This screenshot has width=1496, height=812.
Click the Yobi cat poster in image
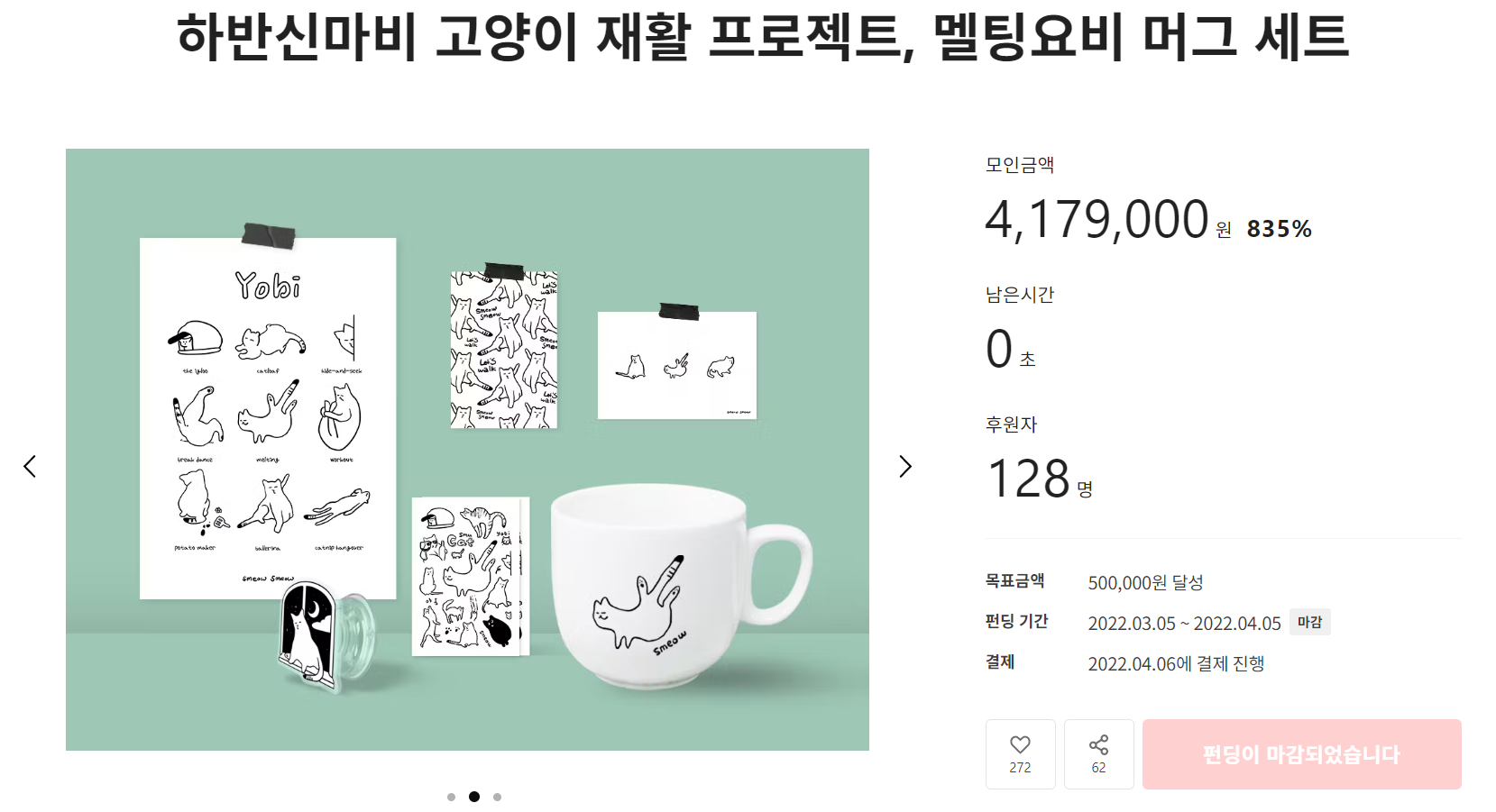pyautogui.click(x=268, y=418)
